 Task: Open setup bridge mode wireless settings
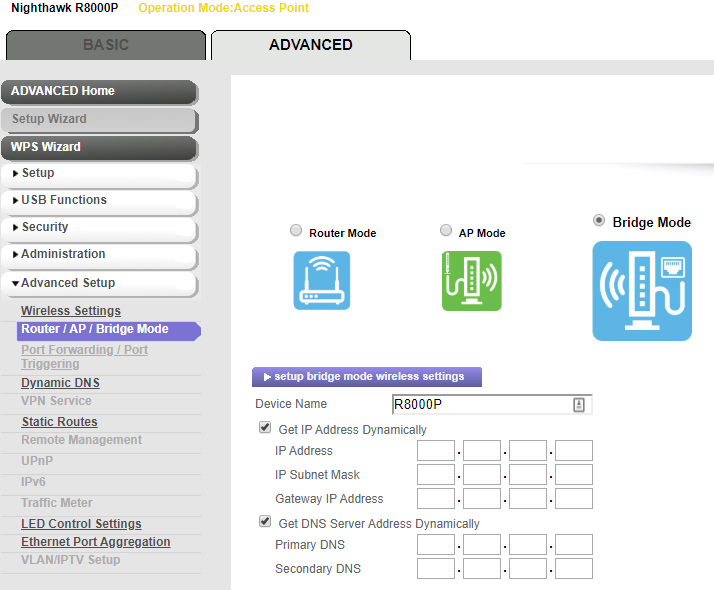[367, 377]
